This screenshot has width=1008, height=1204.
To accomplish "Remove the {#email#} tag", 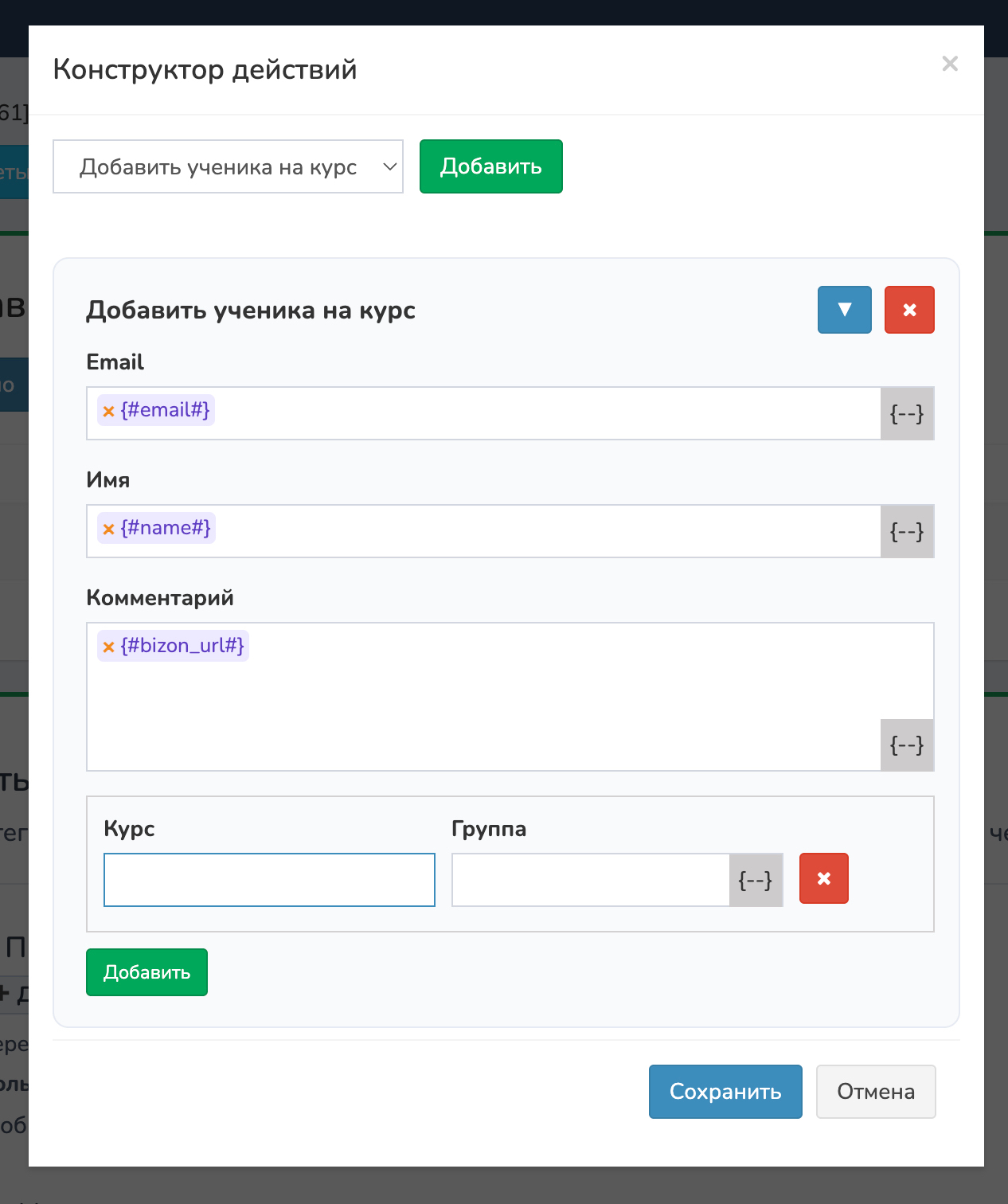I will [109, 411].
